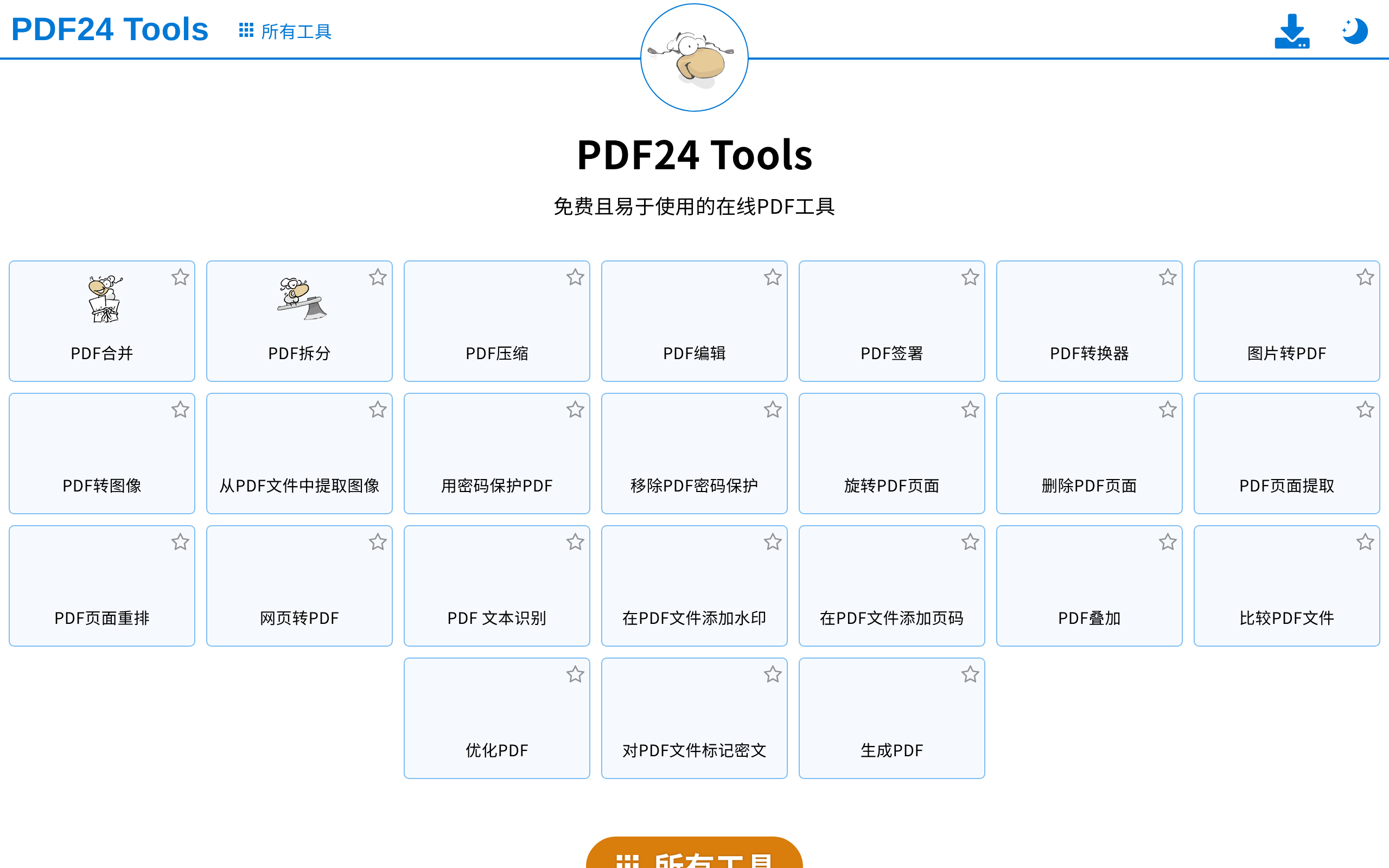Open the PDF转图像 tool label
The image size is (1389, 868).
tap(102, 486)
